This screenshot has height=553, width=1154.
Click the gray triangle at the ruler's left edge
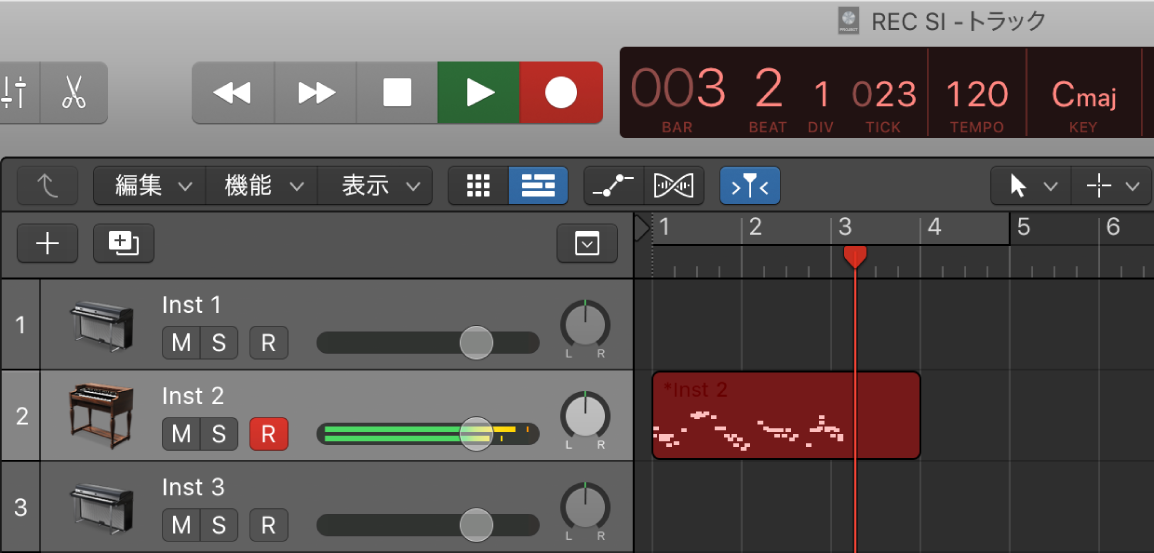pos(642,228)
